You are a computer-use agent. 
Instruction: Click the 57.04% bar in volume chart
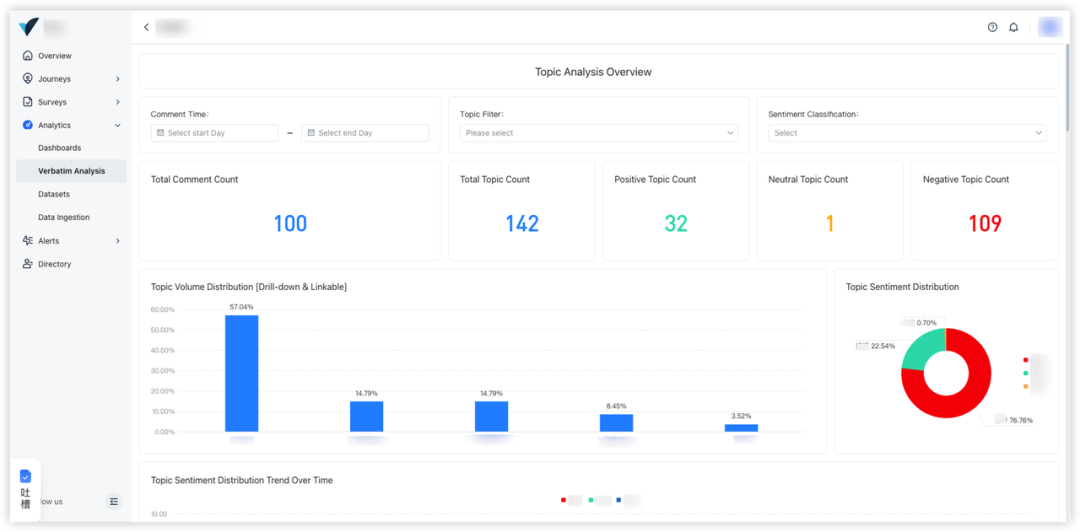point(241,373)
